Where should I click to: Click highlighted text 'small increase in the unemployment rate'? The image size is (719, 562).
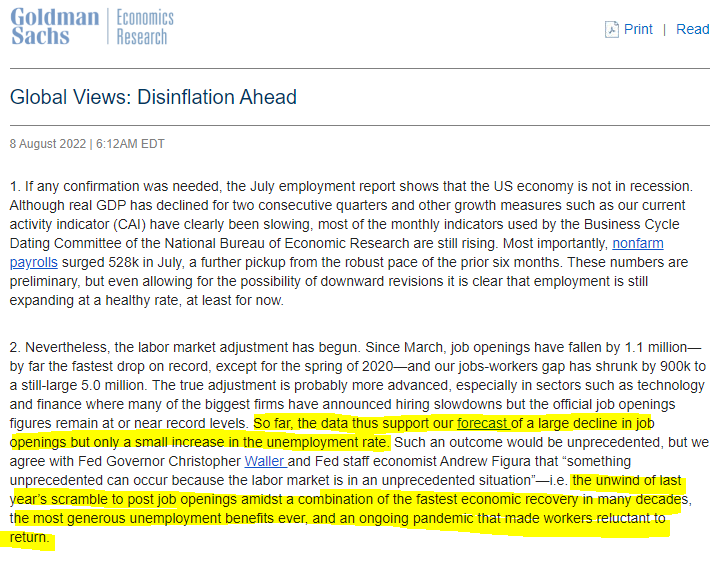coord(262,442)
